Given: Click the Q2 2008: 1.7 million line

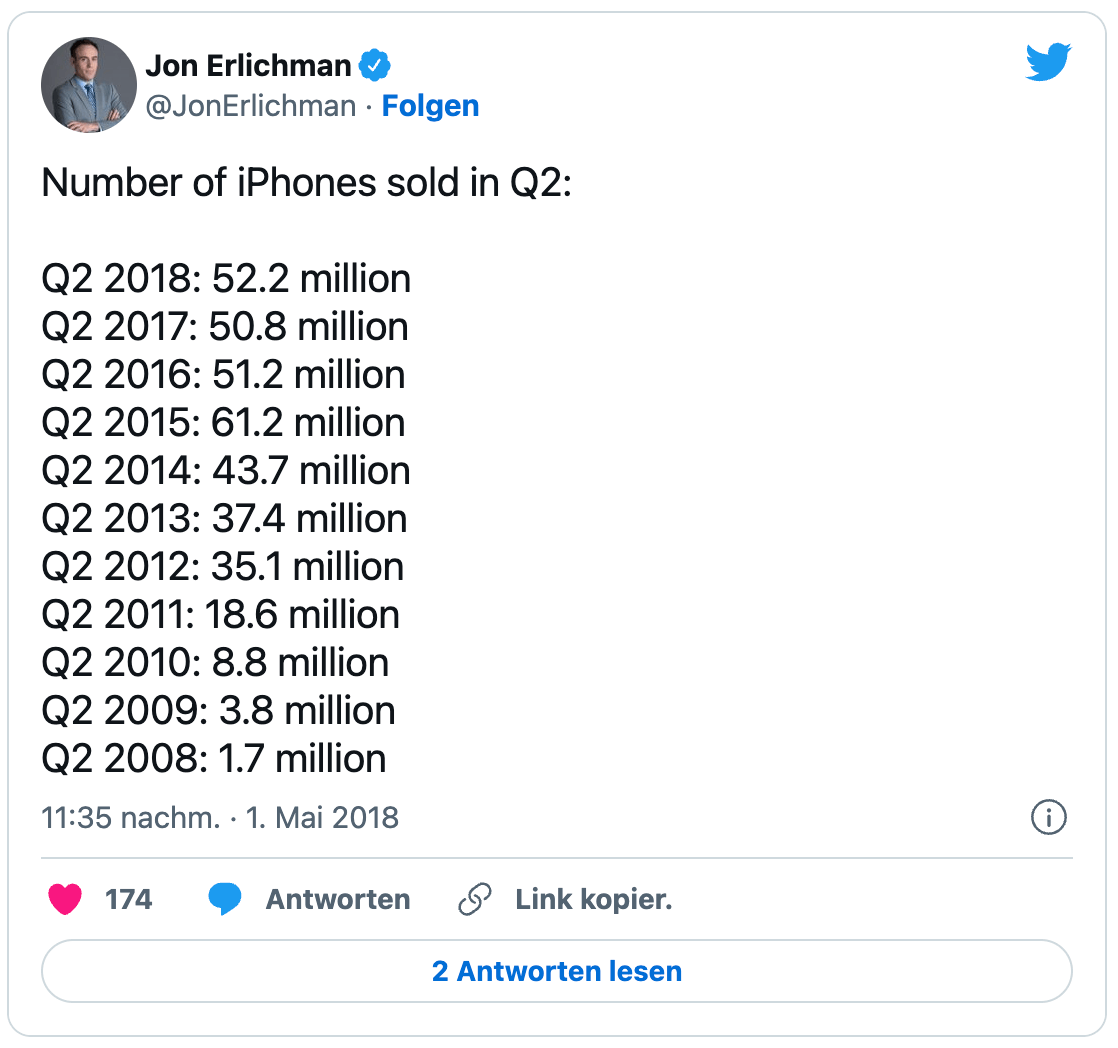Looking at the screenshot, I should (x=214, y=758).
